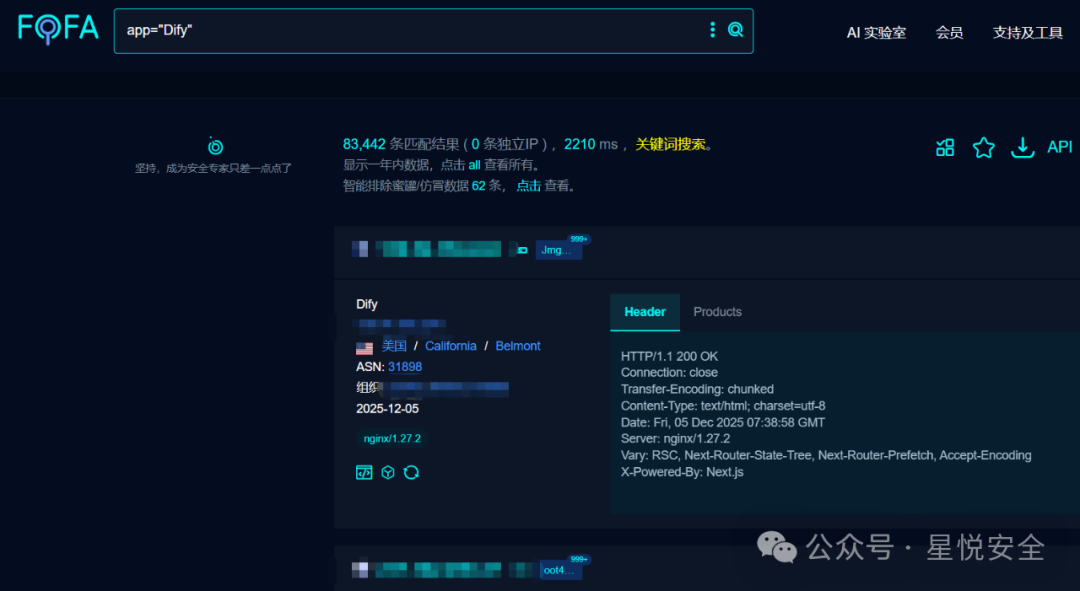
Task: Open 会员 menu
Action: click(x=948, y=32)
